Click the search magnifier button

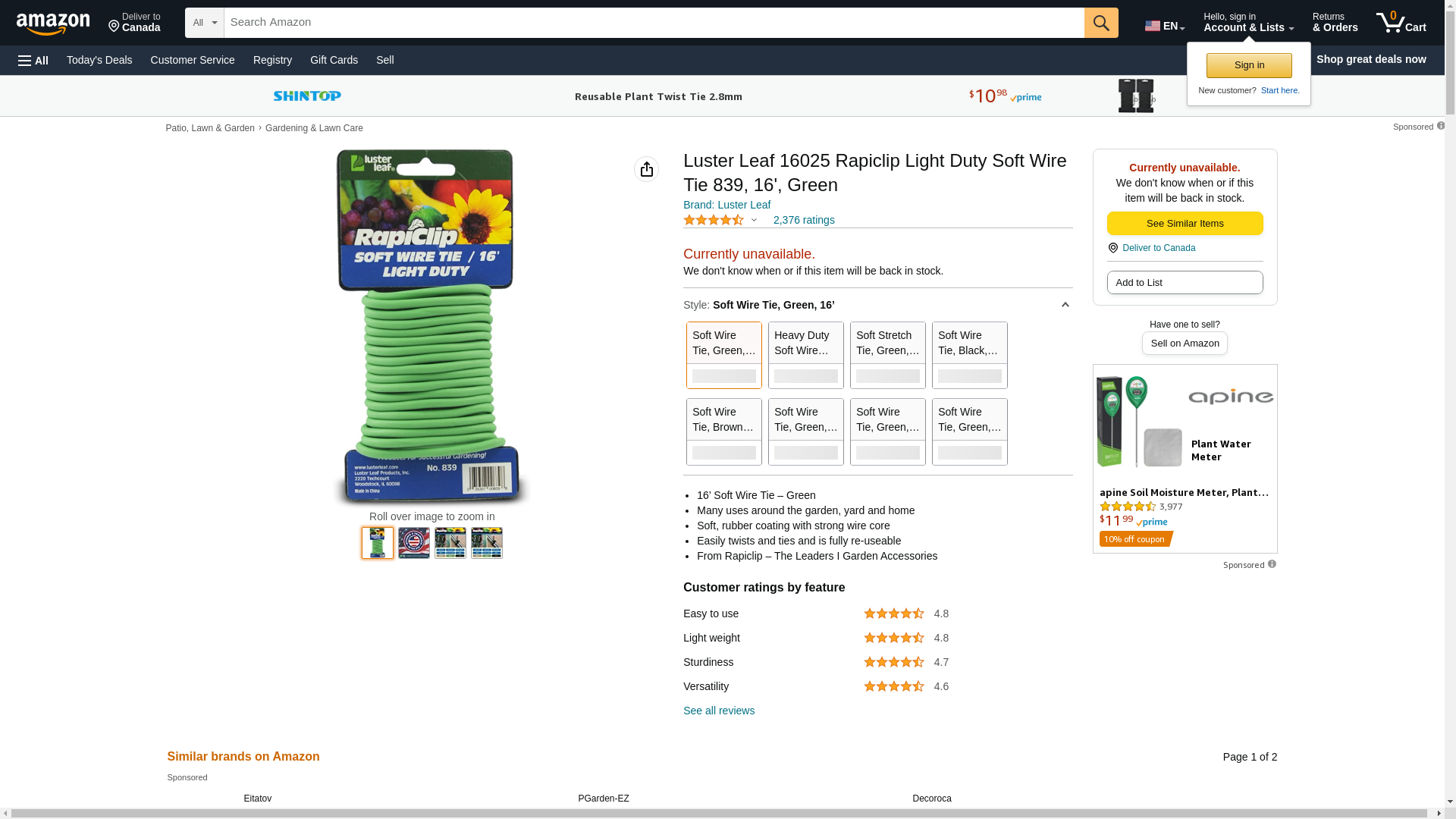[1101, 23]
